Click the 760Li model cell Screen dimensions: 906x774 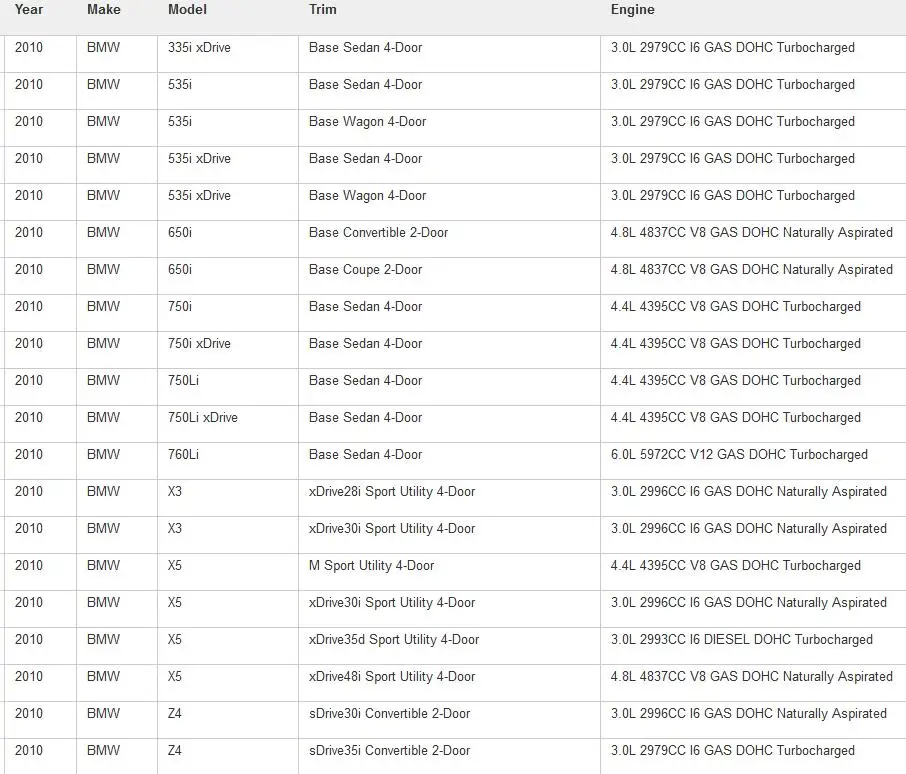tap(183, 454)
